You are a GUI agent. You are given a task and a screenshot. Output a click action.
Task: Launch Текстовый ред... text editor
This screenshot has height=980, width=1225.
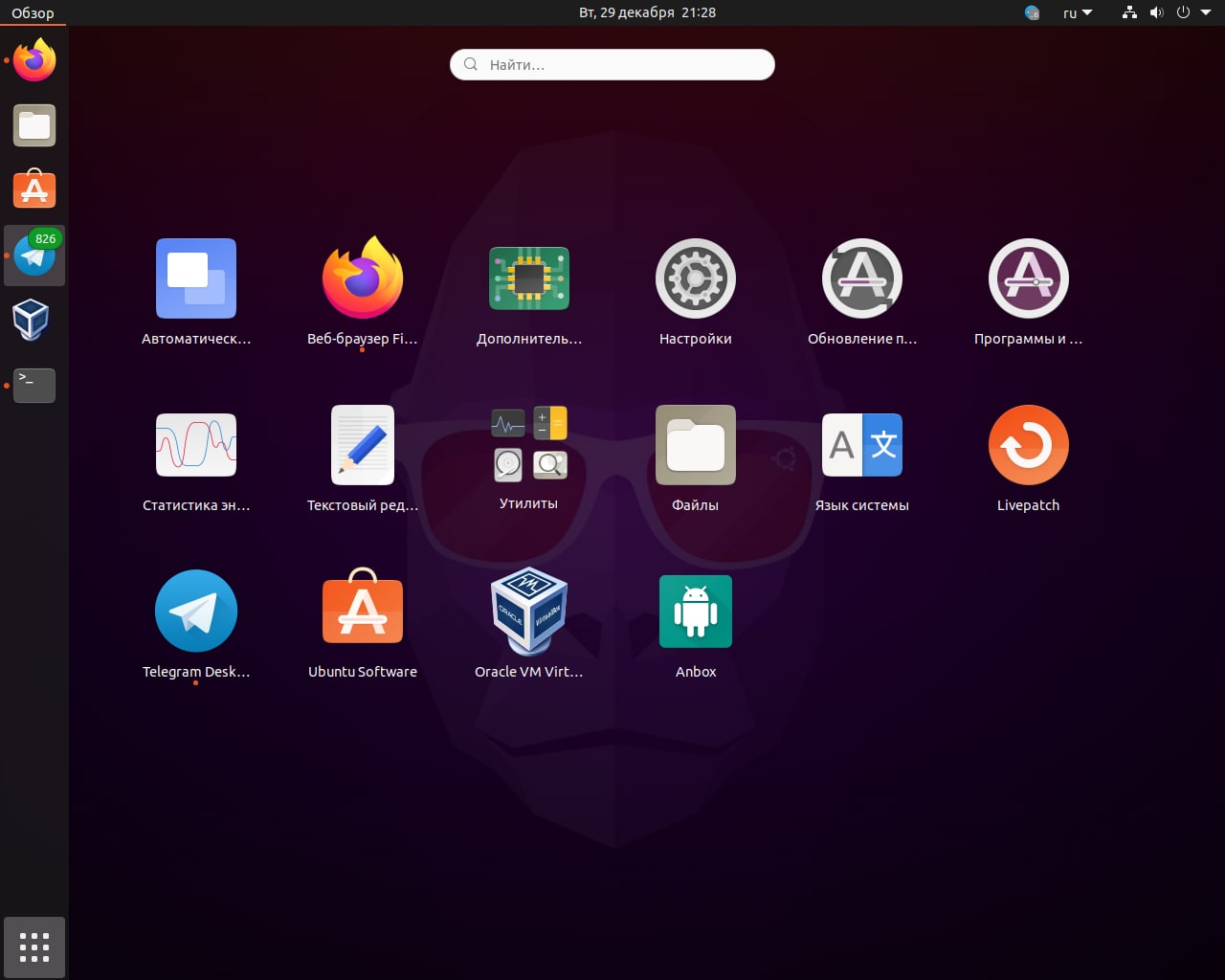(363, 458)
